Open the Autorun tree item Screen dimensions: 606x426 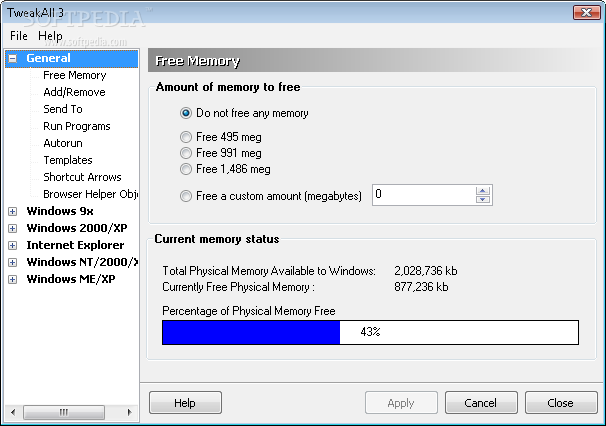[63, 143]
